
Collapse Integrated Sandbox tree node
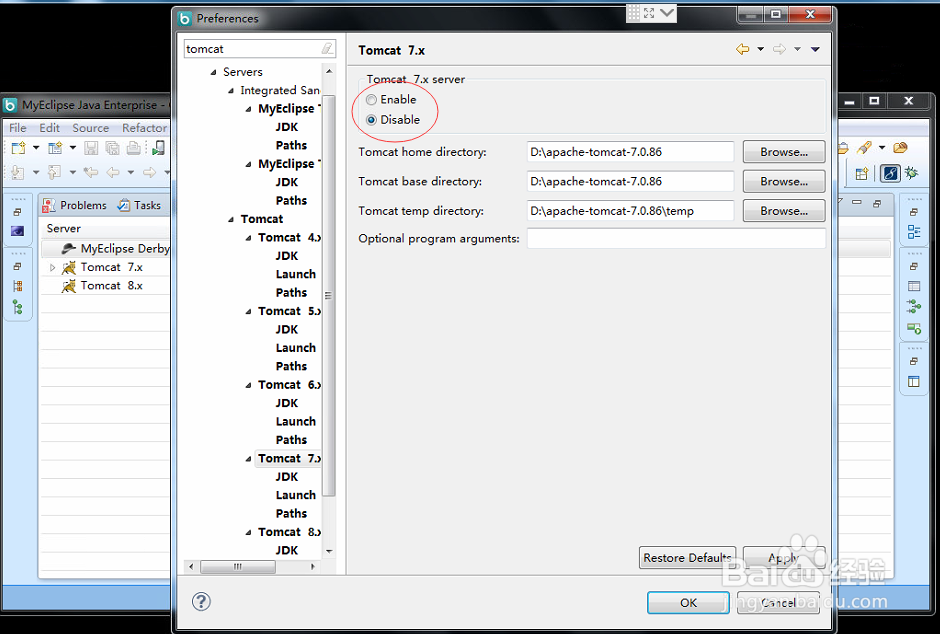pyautogui.click(x=231, y=91)
